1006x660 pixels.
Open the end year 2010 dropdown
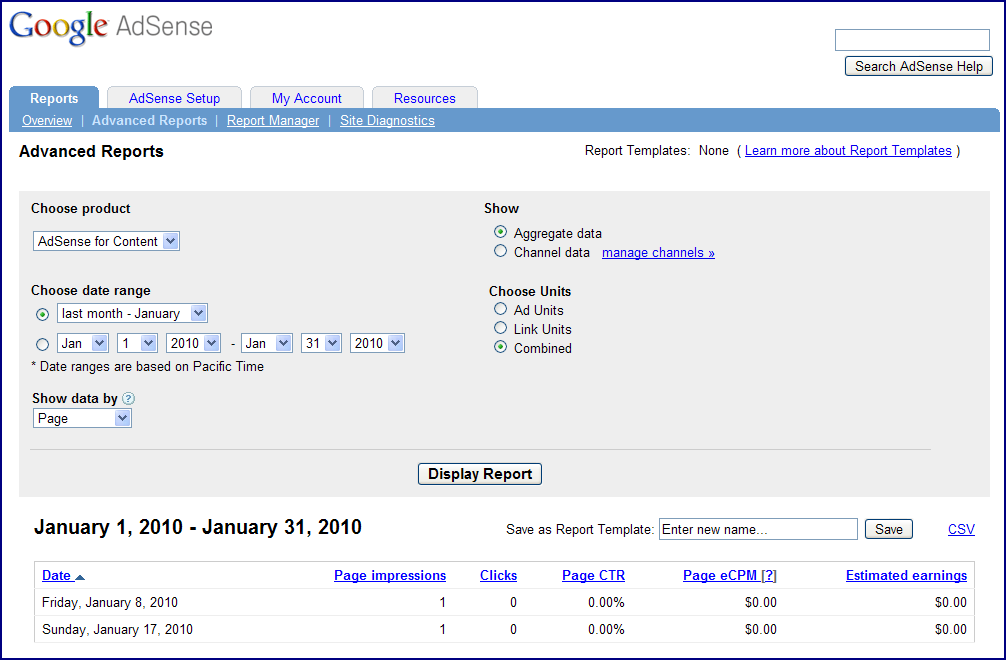[377, 343]
